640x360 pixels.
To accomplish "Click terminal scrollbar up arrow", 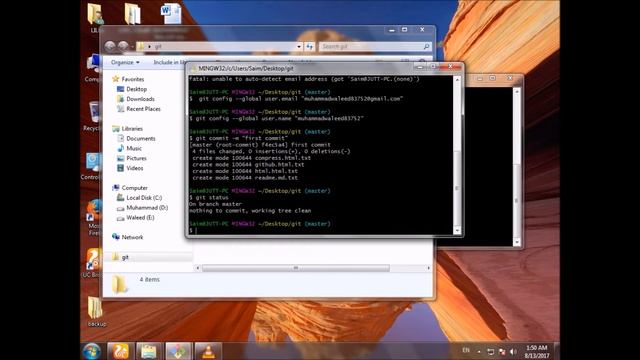I will (457, 80).
